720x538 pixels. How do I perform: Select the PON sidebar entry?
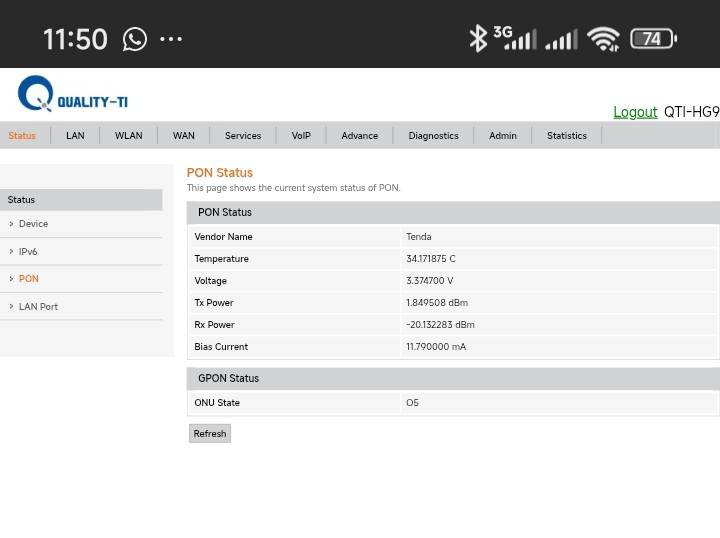28,279
